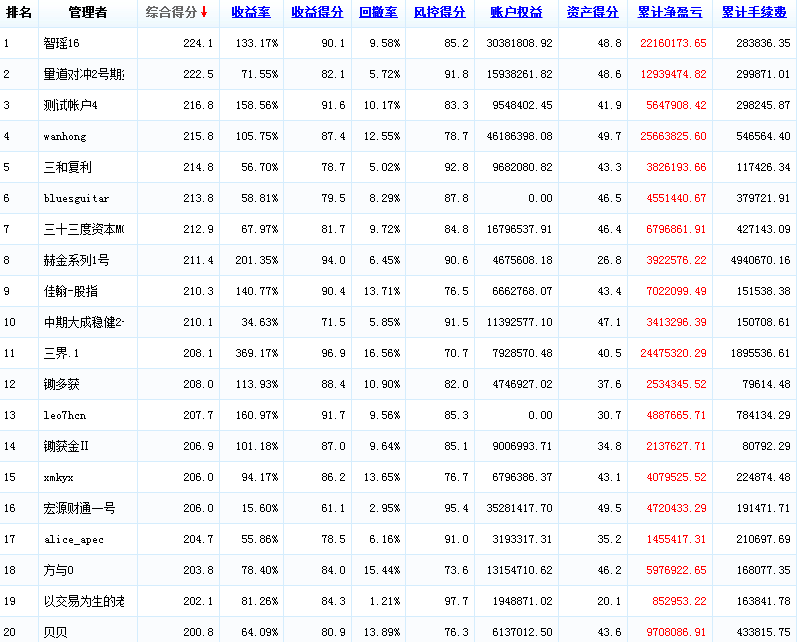Sort by 收益得分 column header
Screen dimensions: 797x642
pyautogui.click(x=317, y=13)
